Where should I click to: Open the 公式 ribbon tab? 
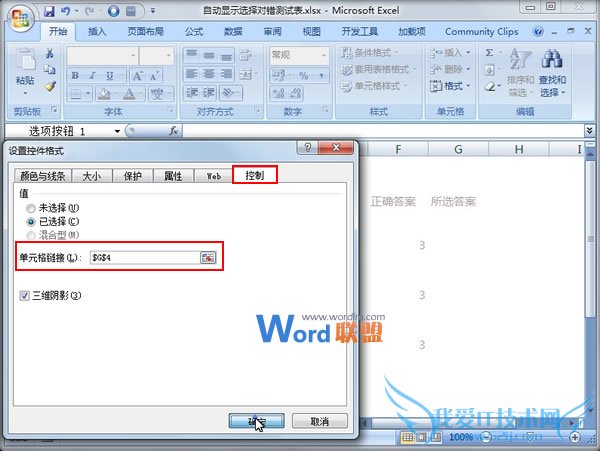point(194,31)
